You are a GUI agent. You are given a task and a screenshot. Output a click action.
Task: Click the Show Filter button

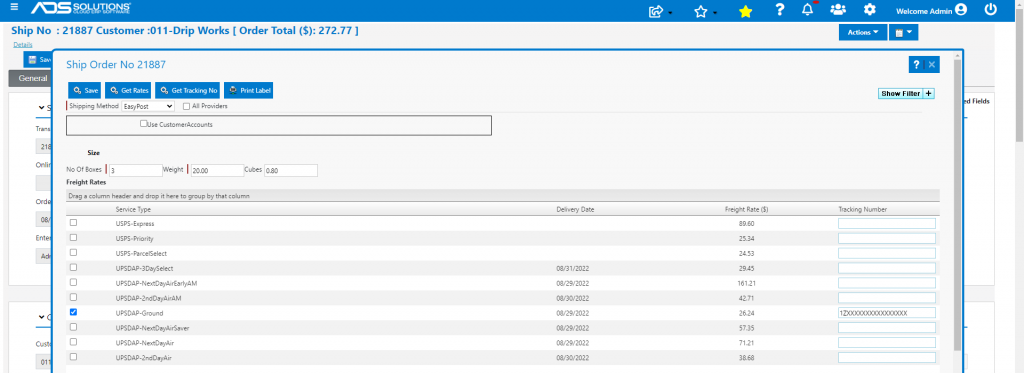click(901, 93)
